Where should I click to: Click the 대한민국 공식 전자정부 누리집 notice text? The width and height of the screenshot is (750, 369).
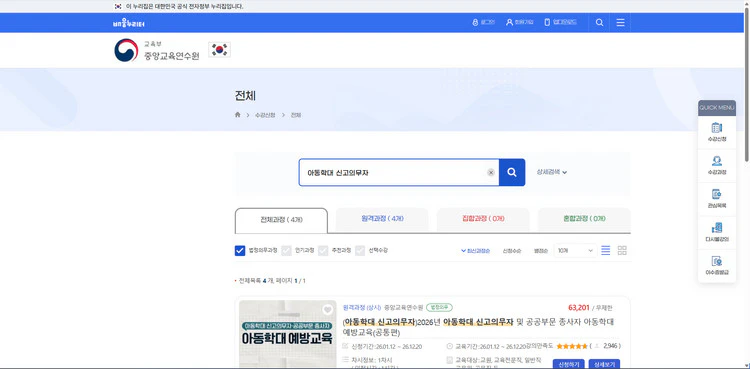pyautogui.click(x=185, y=6)
